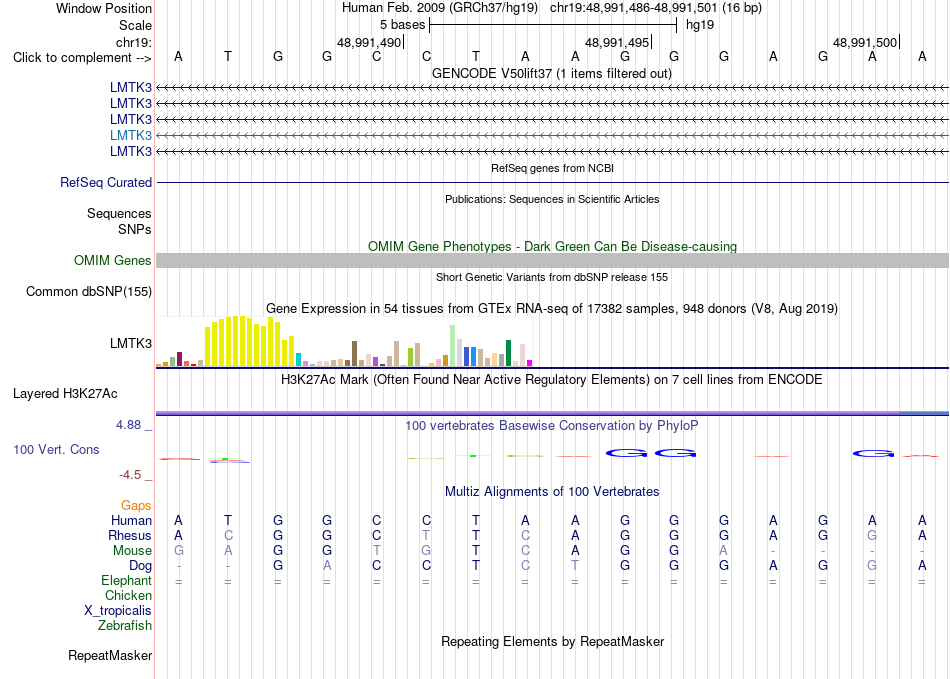
Task: Click the Common dbSNP(155) label
Action: [x=89, y=291]
